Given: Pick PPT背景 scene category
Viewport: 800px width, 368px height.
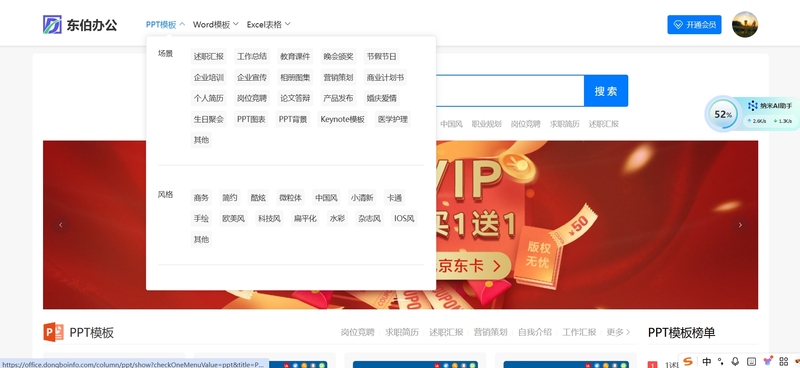Looking at the screenshot, I should point(293,119).
